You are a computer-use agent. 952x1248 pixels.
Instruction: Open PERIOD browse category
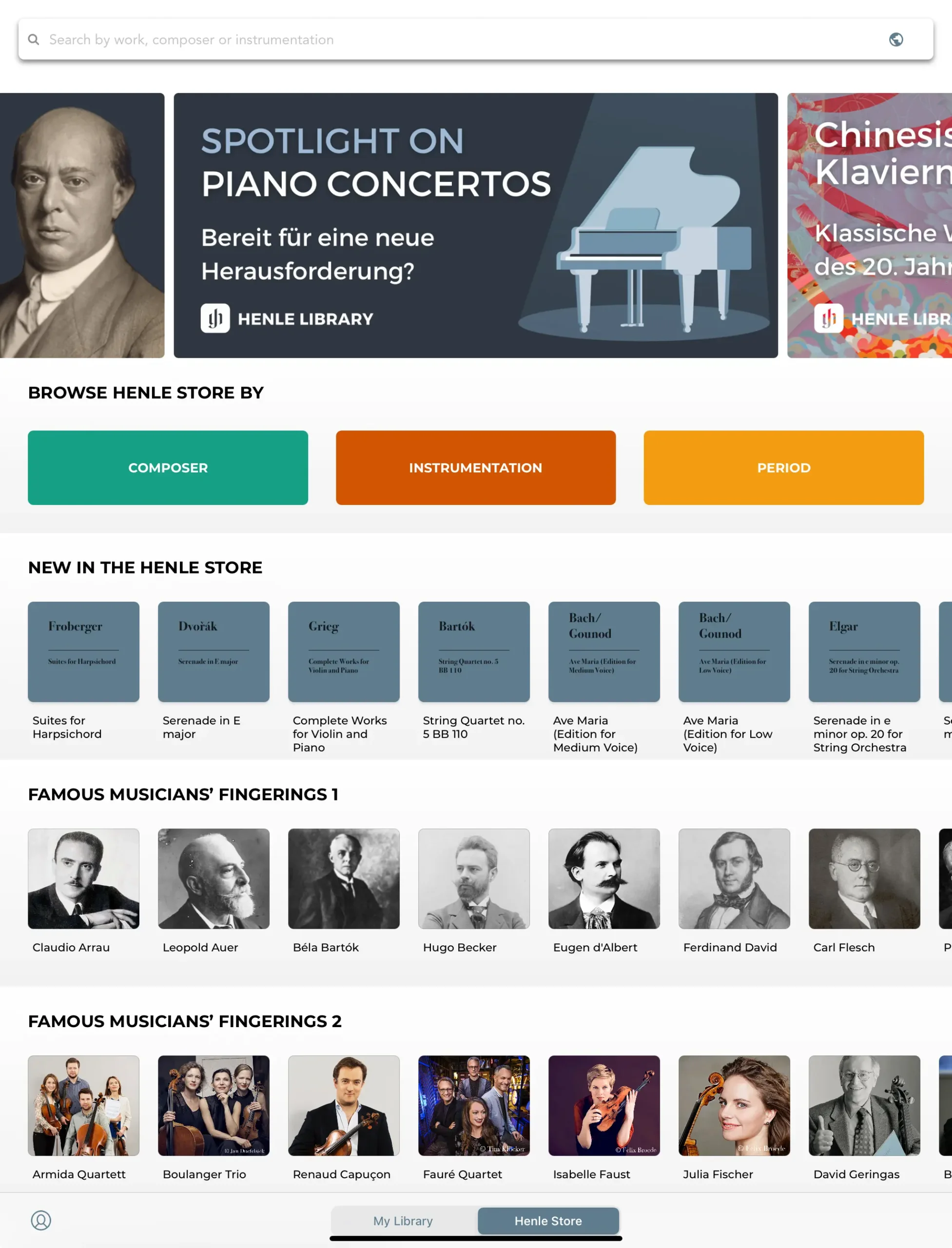[x=784, y=467]
